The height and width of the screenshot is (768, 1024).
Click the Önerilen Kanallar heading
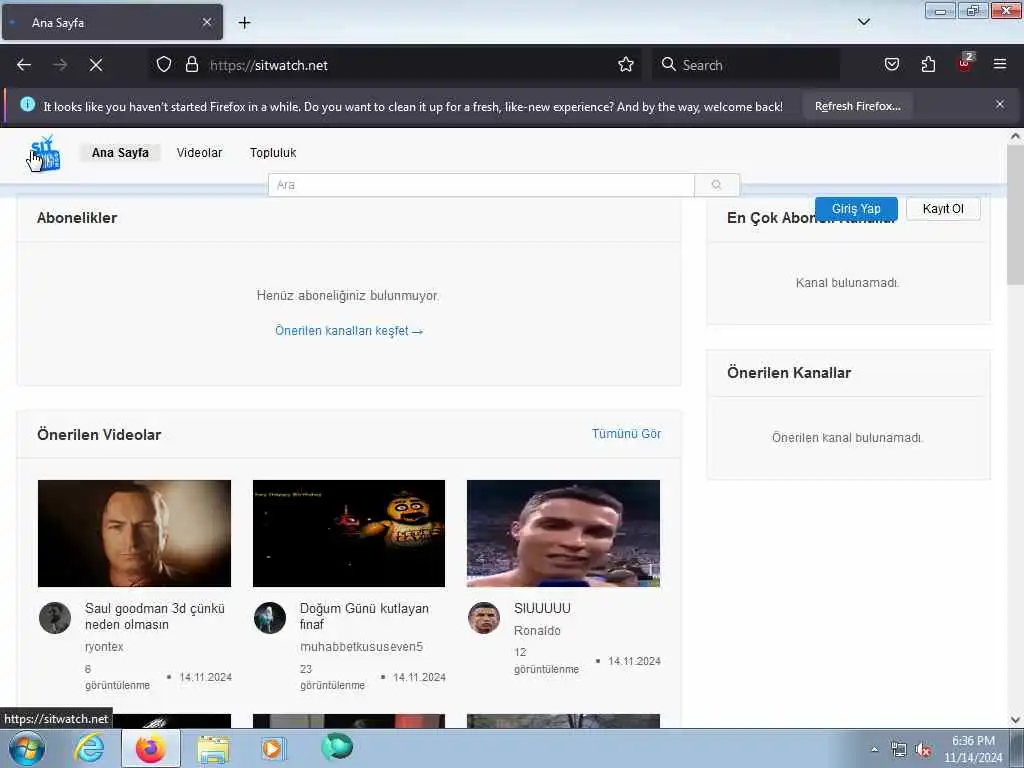tap(789, 373)
